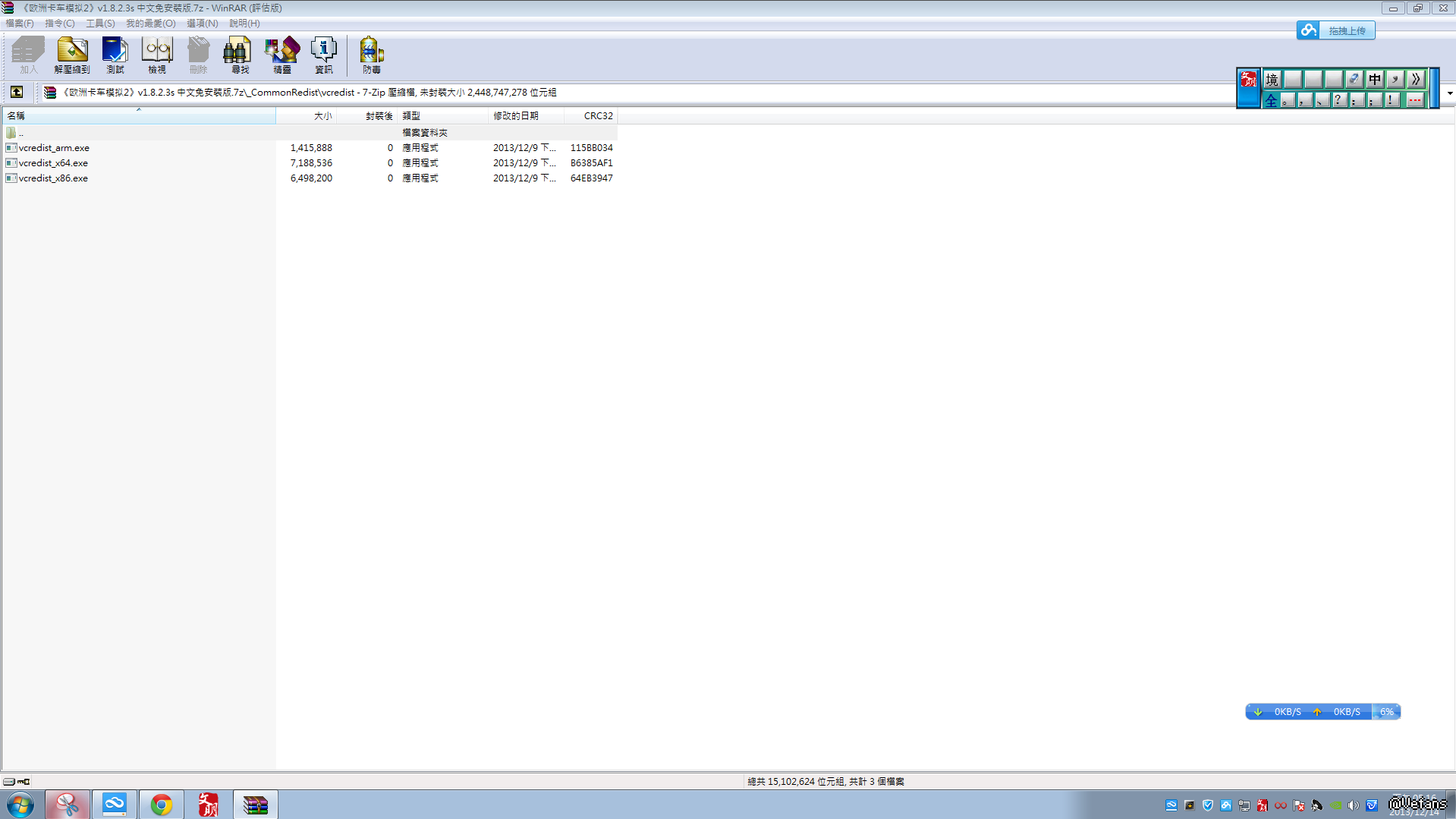Viewport: 1456px width, 819px height.
Task: Open the 我的最愛(O) Favorites menu
Action: (x=151, y=24)
